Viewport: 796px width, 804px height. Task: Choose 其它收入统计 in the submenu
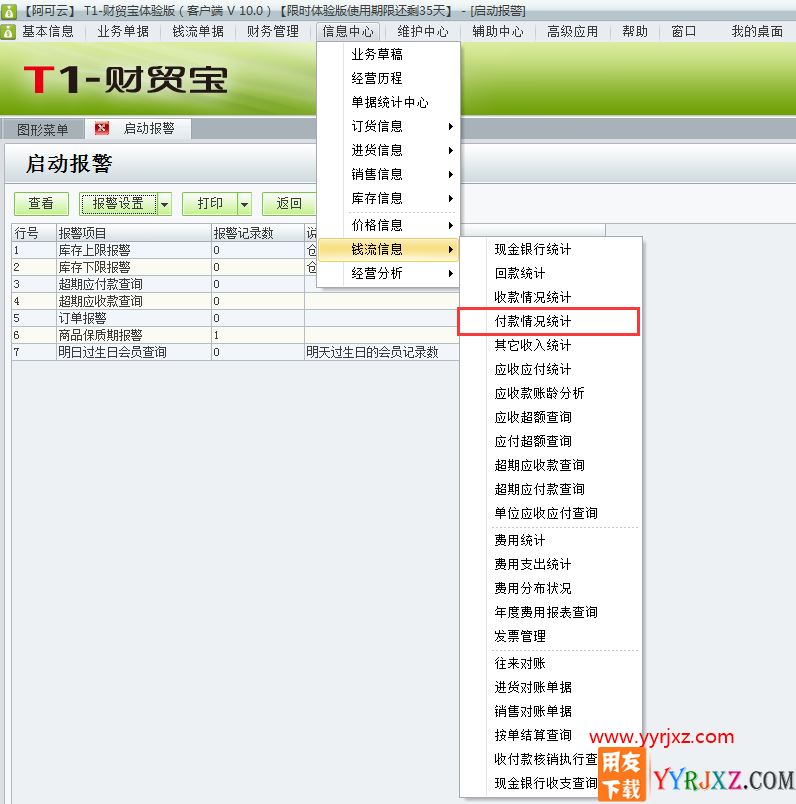(550, 345)
